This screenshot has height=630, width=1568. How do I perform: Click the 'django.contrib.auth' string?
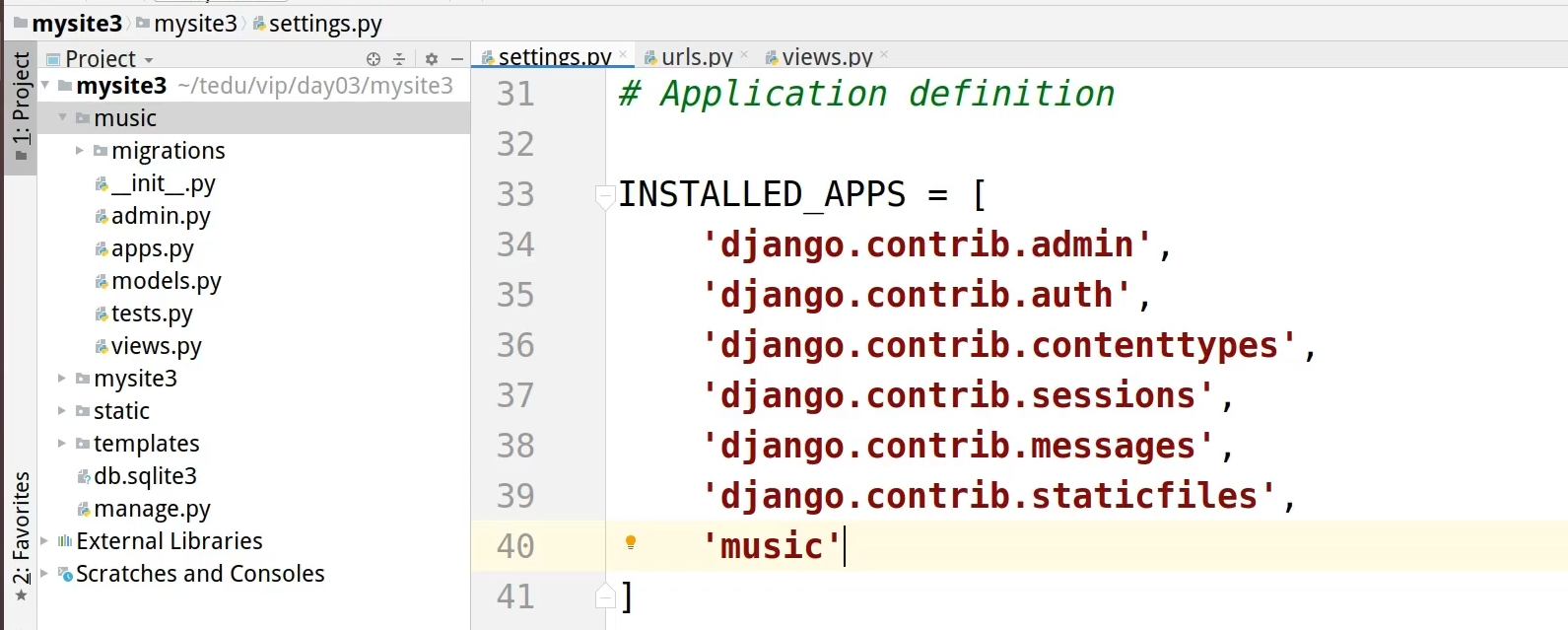pos(916,295)
